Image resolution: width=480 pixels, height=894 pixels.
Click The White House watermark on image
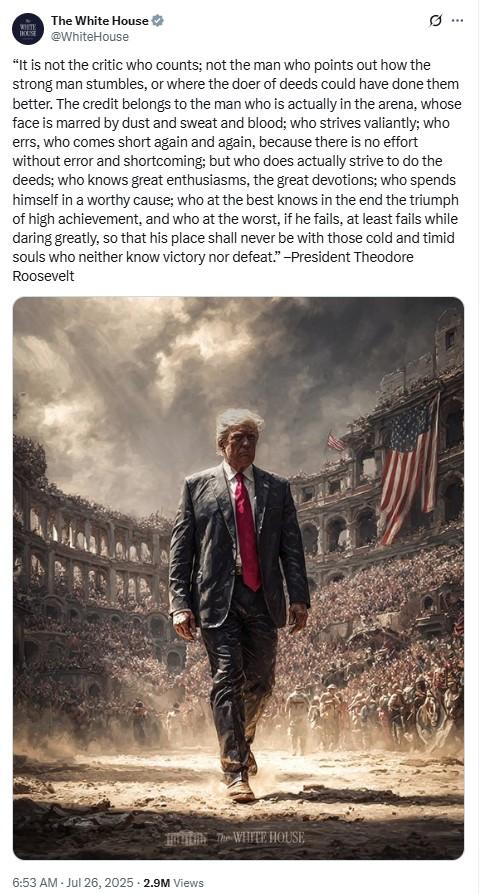click(235, 838)
